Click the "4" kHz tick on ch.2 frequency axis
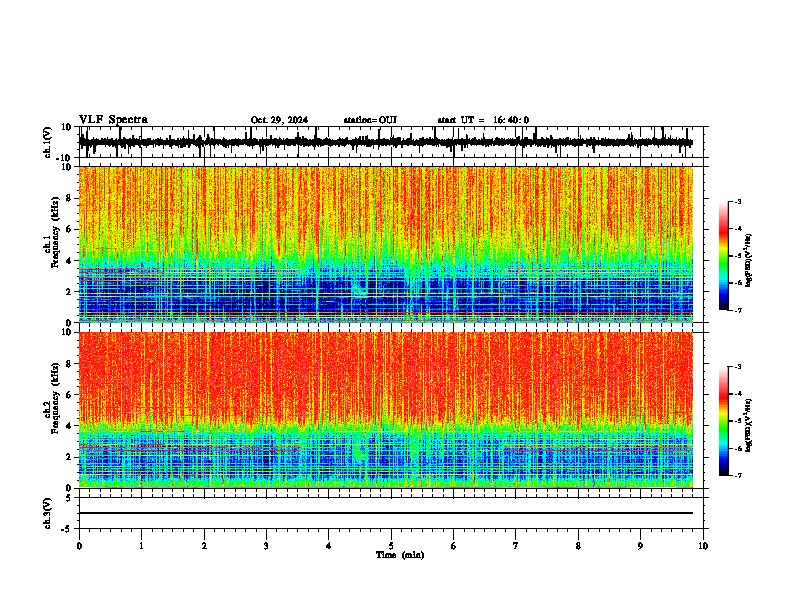 pyautogui.click(x=69, y=426)
